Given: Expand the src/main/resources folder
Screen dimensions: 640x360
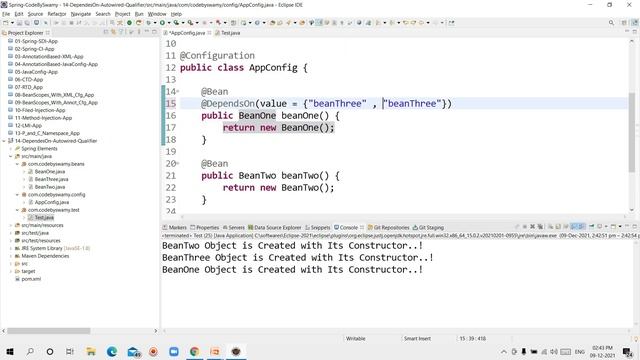Looking at the screenshot, I should (11, 225).
